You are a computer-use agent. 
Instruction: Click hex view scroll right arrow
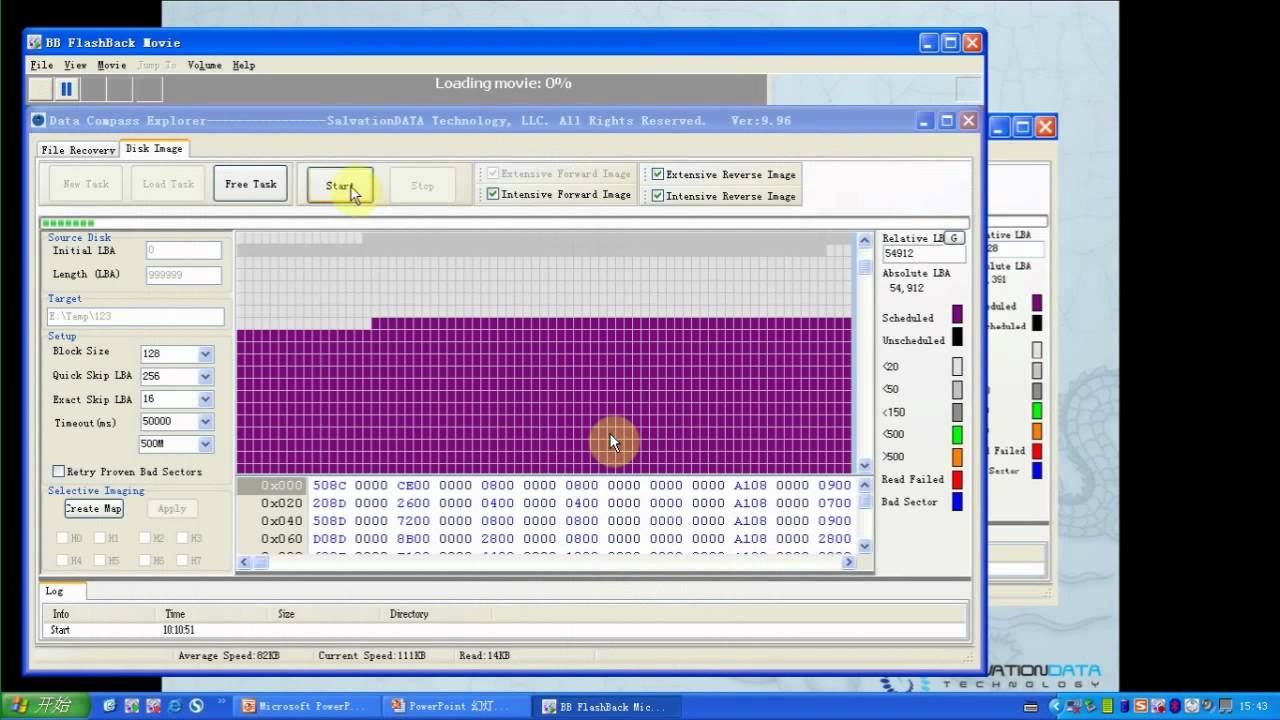point(849,562)
